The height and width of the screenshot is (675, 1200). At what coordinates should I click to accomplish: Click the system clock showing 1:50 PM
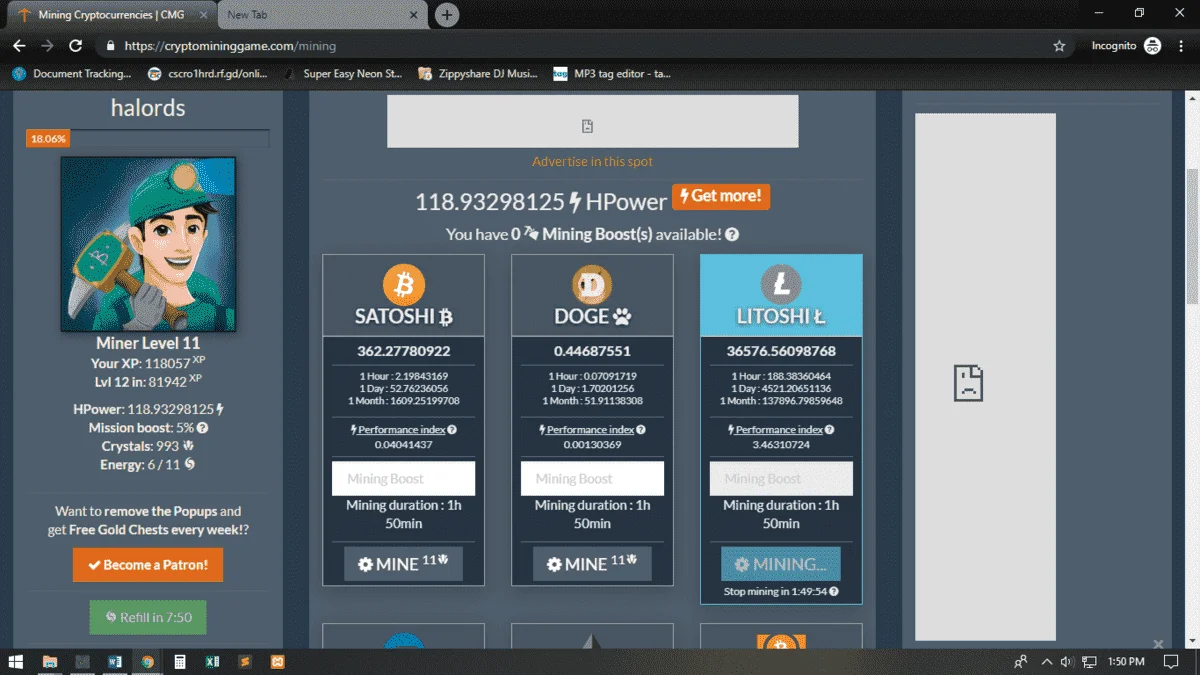point(1127,662)
